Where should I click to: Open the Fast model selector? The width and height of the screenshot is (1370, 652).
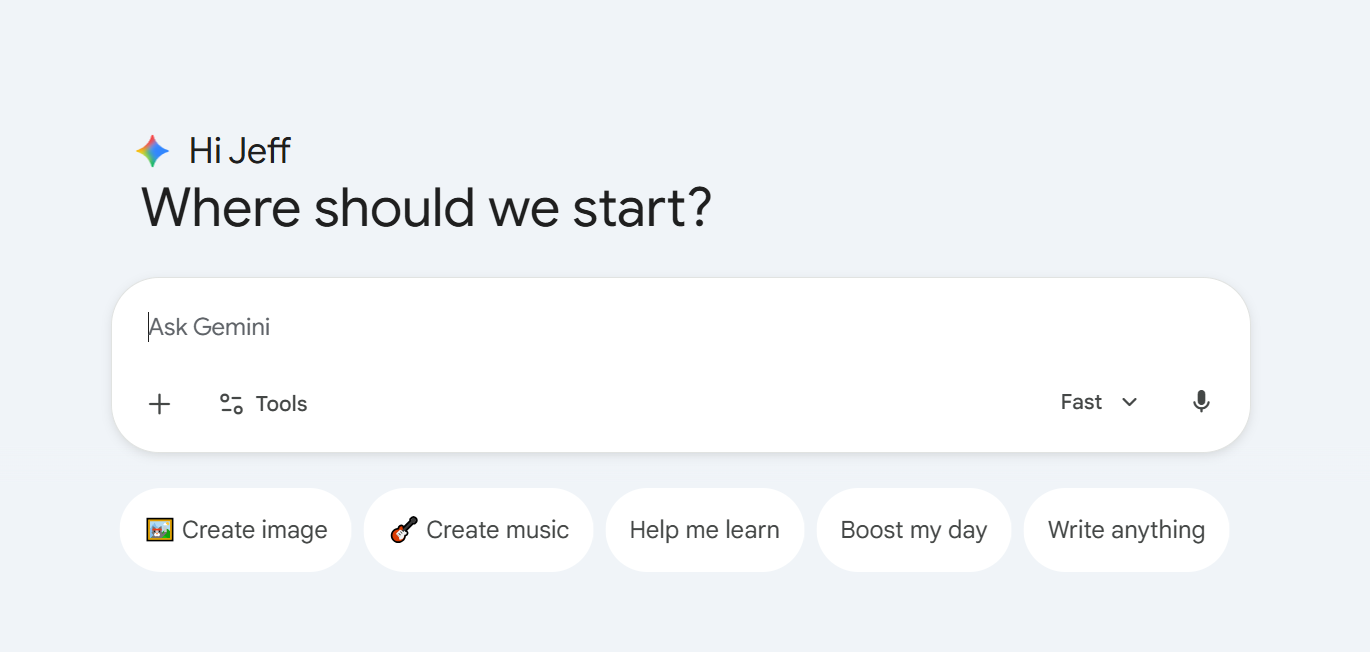[x=1082, y=402]
